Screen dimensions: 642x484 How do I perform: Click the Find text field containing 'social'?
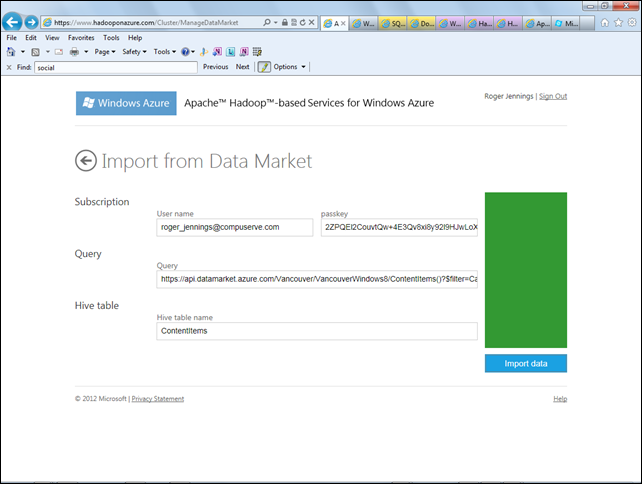pyautogui.click(x=116, y=68)
